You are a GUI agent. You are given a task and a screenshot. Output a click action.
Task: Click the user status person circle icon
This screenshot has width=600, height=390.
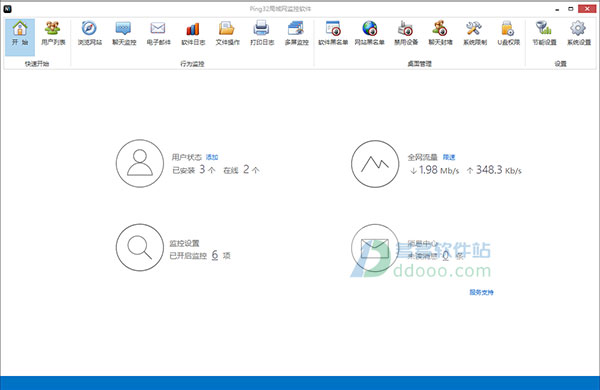pyautogui.click(x=140, y=163)
